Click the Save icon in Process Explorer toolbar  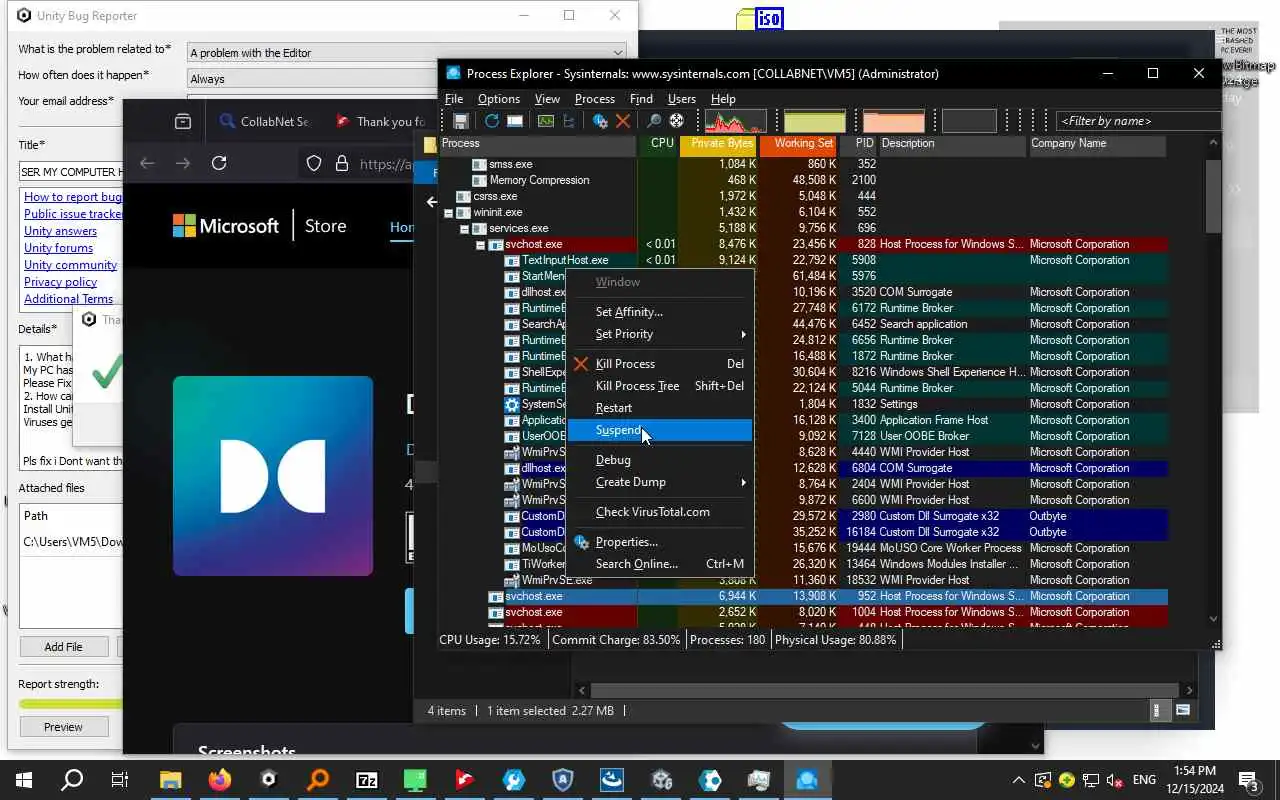tap(461, 121)
